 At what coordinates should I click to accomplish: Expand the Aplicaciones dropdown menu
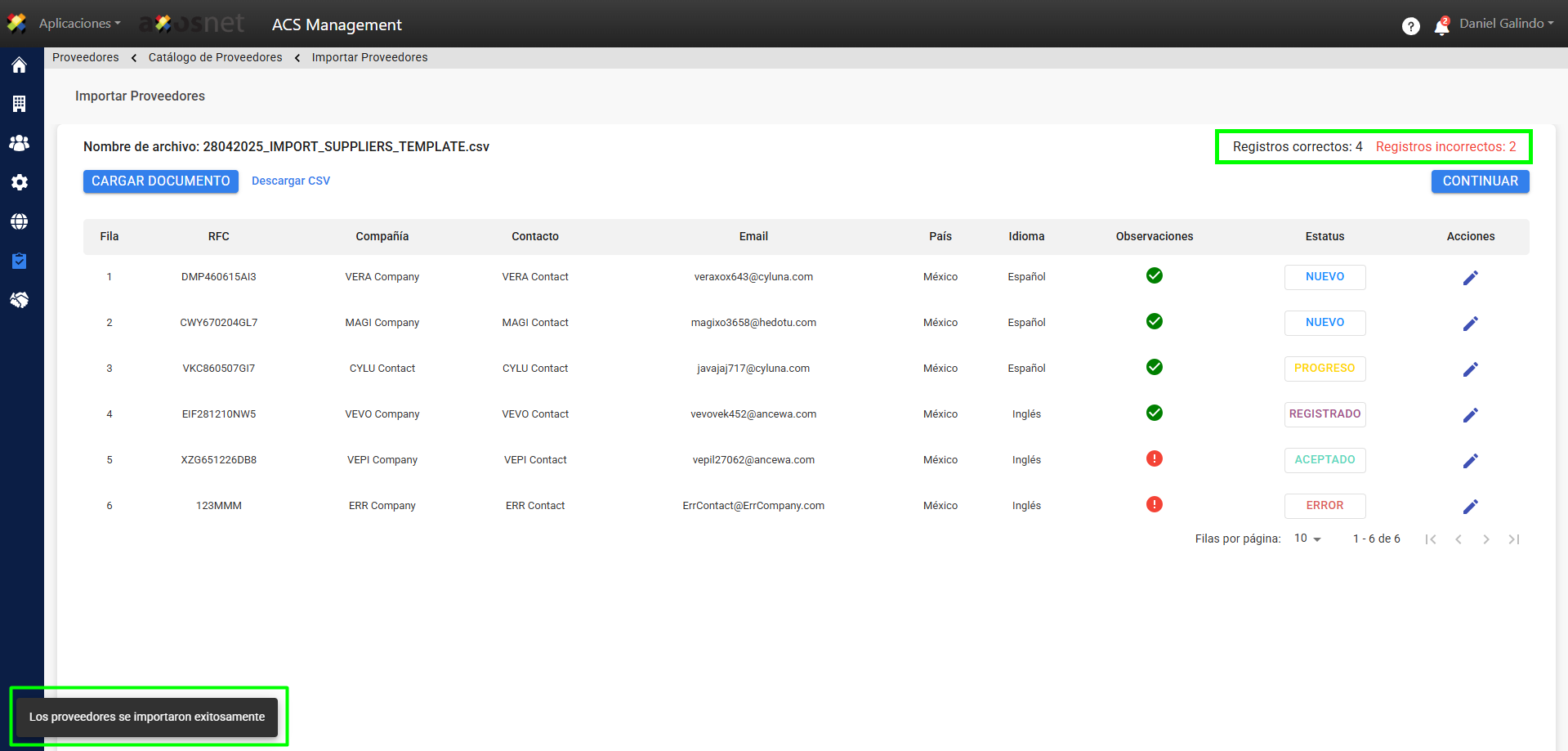click(x=79, y=24)
